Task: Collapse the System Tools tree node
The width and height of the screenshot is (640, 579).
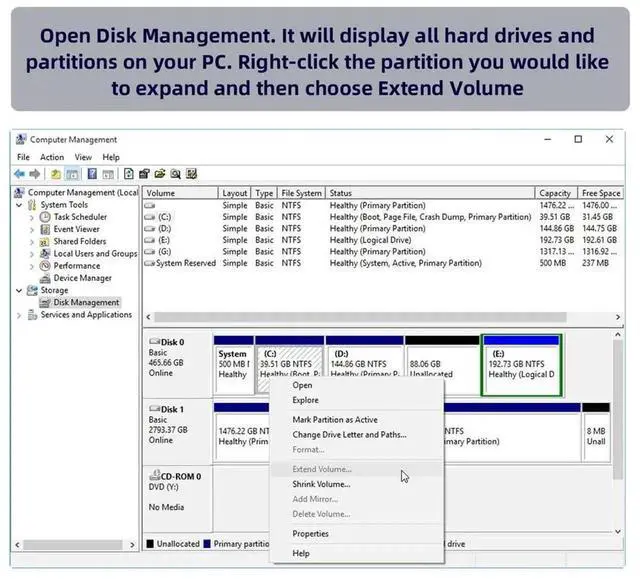Action: 20,205
